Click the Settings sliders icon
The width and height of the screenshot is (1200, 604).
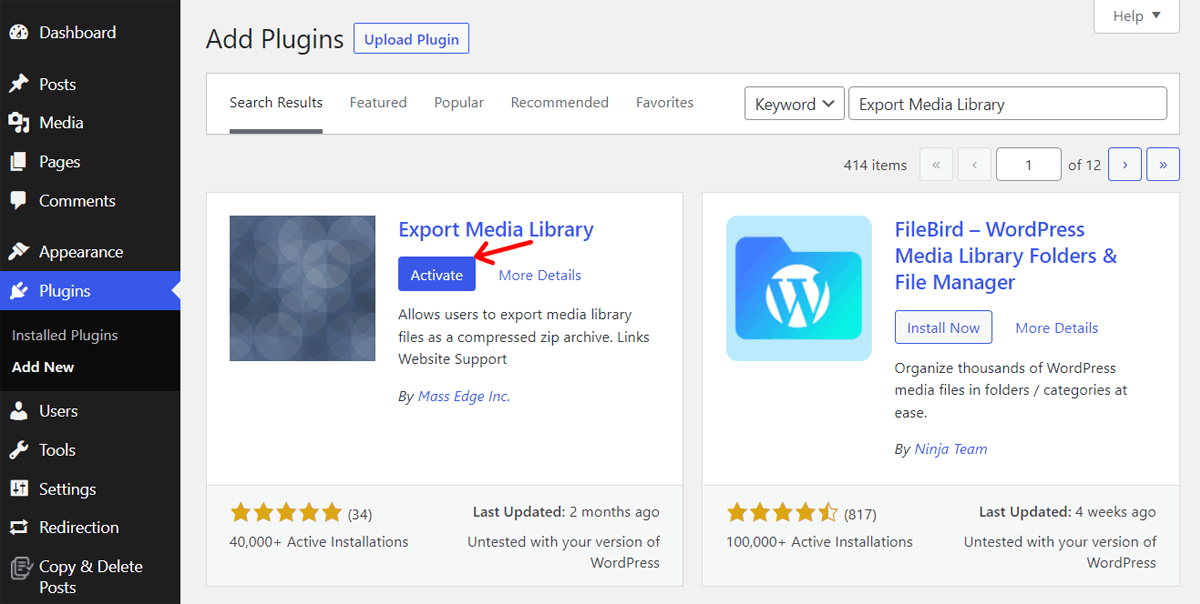coord(19,489)
